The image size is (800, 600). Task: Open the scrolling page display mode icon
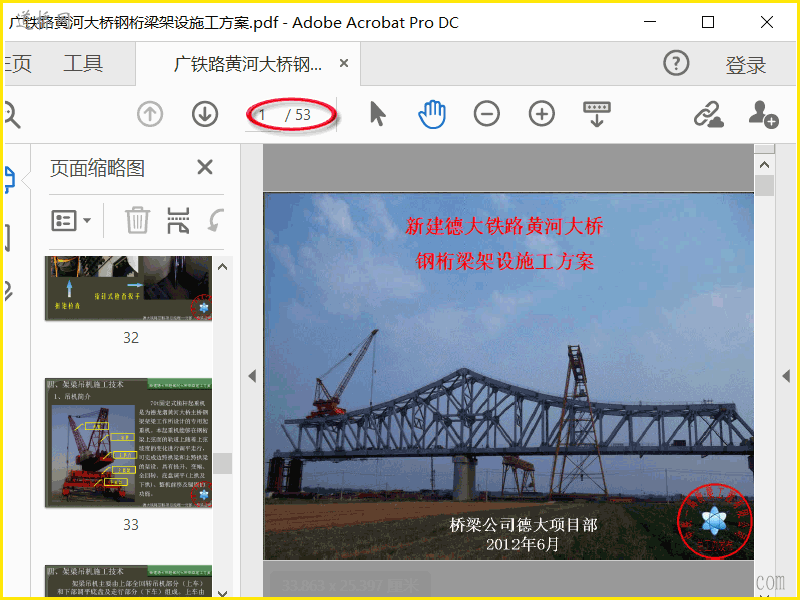click(597, 114)
